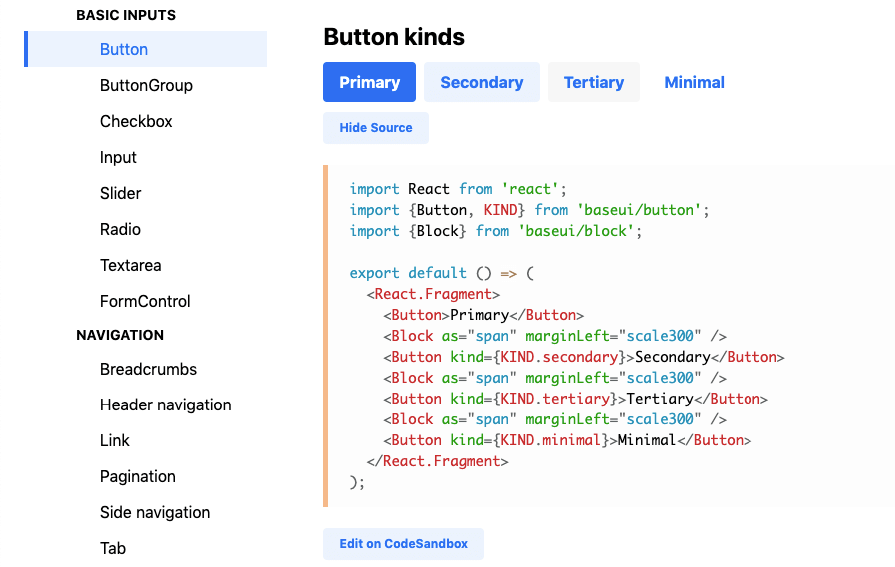Select Header navigation in sidebar
The width and height of the screenshot is (895, 567).
pos(165,405)
